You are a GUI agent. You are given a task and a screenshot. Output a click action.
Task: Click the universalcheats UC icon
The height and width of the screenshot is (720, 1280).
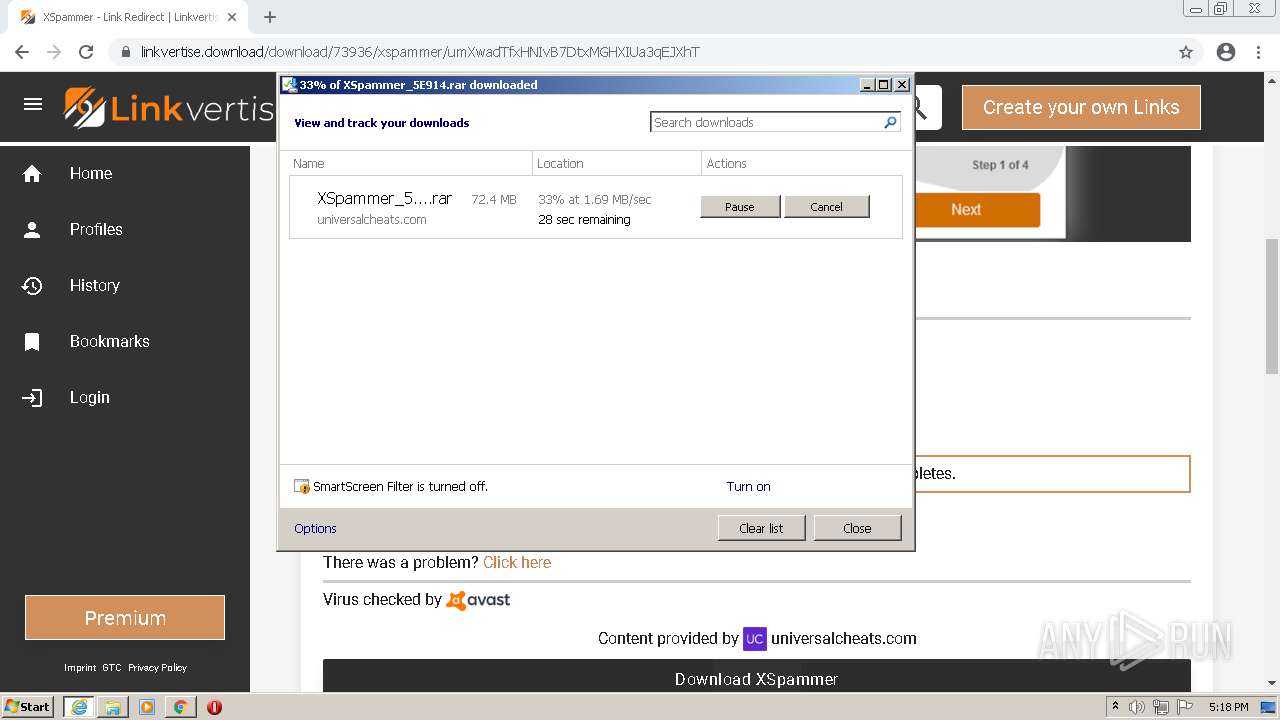pos(755,638)
